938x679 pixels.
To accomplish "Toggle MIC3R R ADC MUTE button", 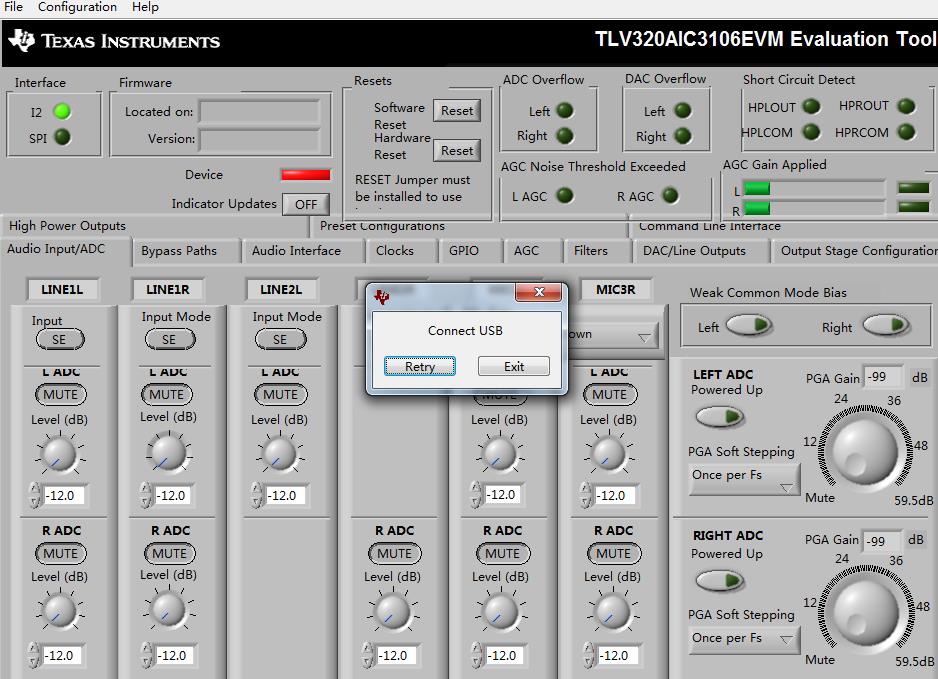I will click(614, 554).
